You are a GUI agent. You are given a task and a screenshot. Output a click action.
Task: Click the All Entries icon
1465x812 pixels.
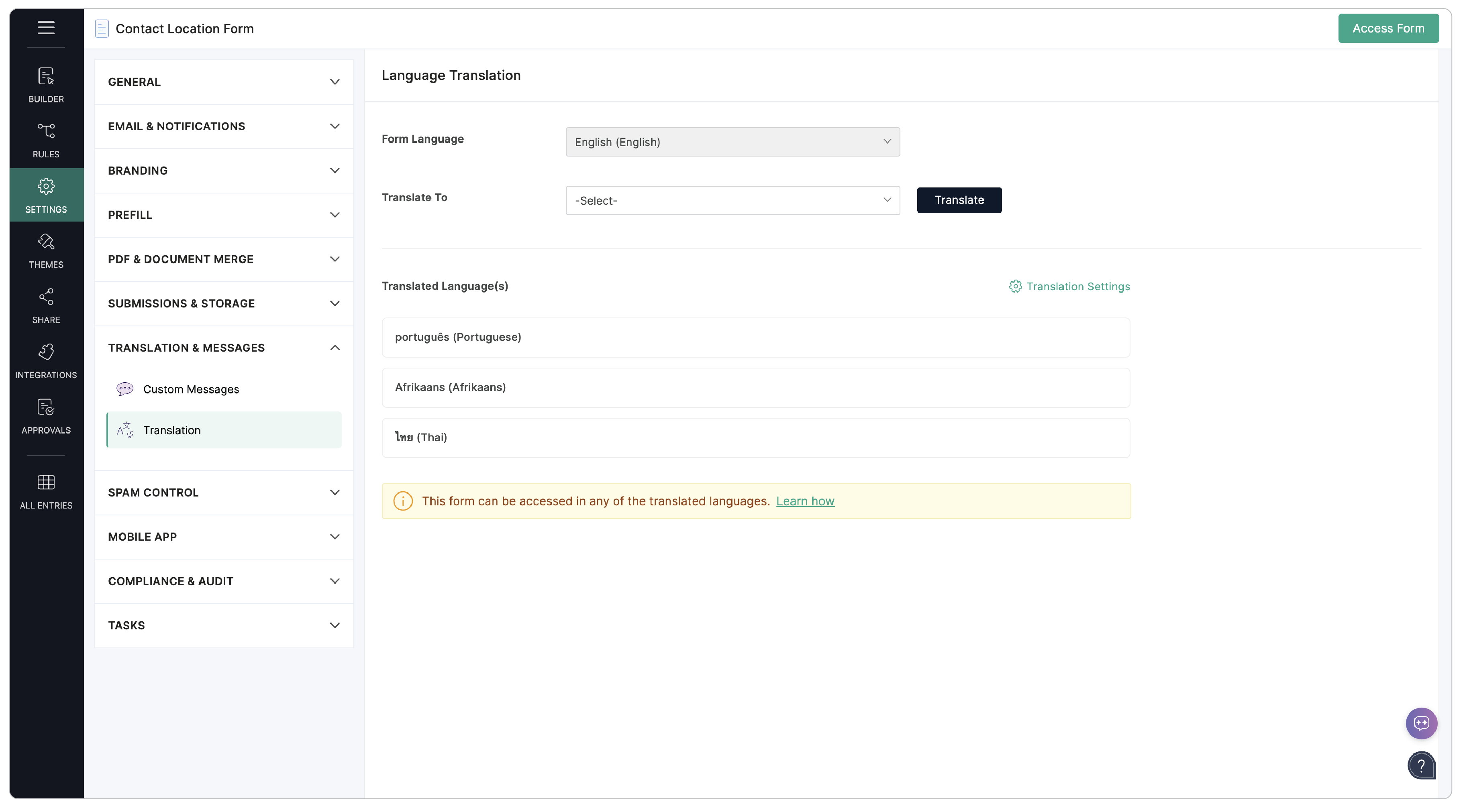pyautogui.click(x=45, y=490)
